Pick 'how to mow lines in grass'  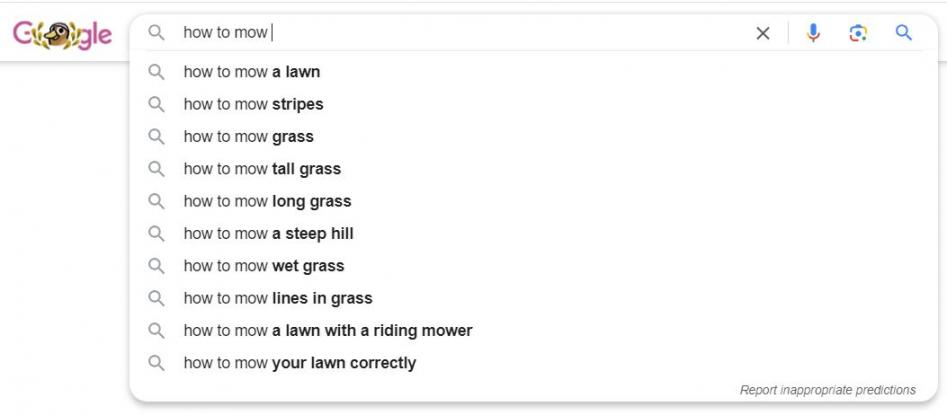[x=278, y=298]
